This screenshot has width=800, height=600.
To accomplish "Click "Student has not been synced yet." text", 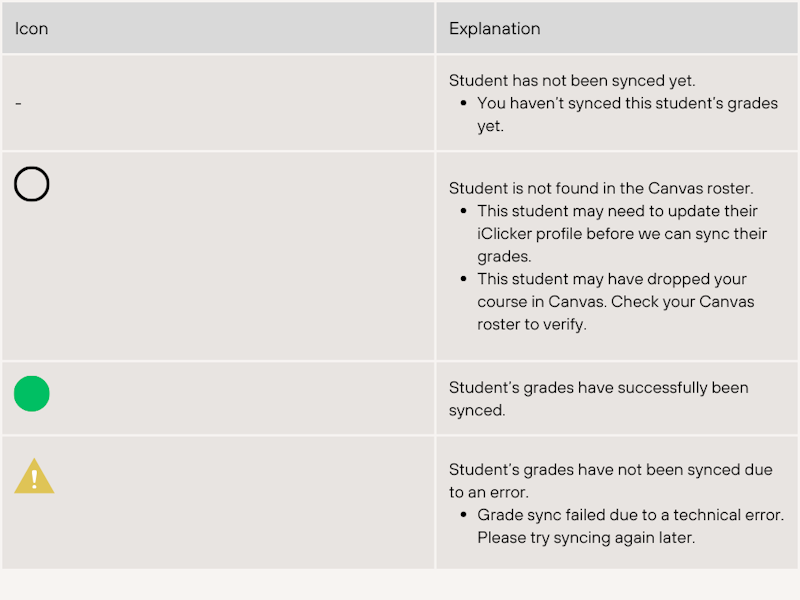I will [572, 80].
